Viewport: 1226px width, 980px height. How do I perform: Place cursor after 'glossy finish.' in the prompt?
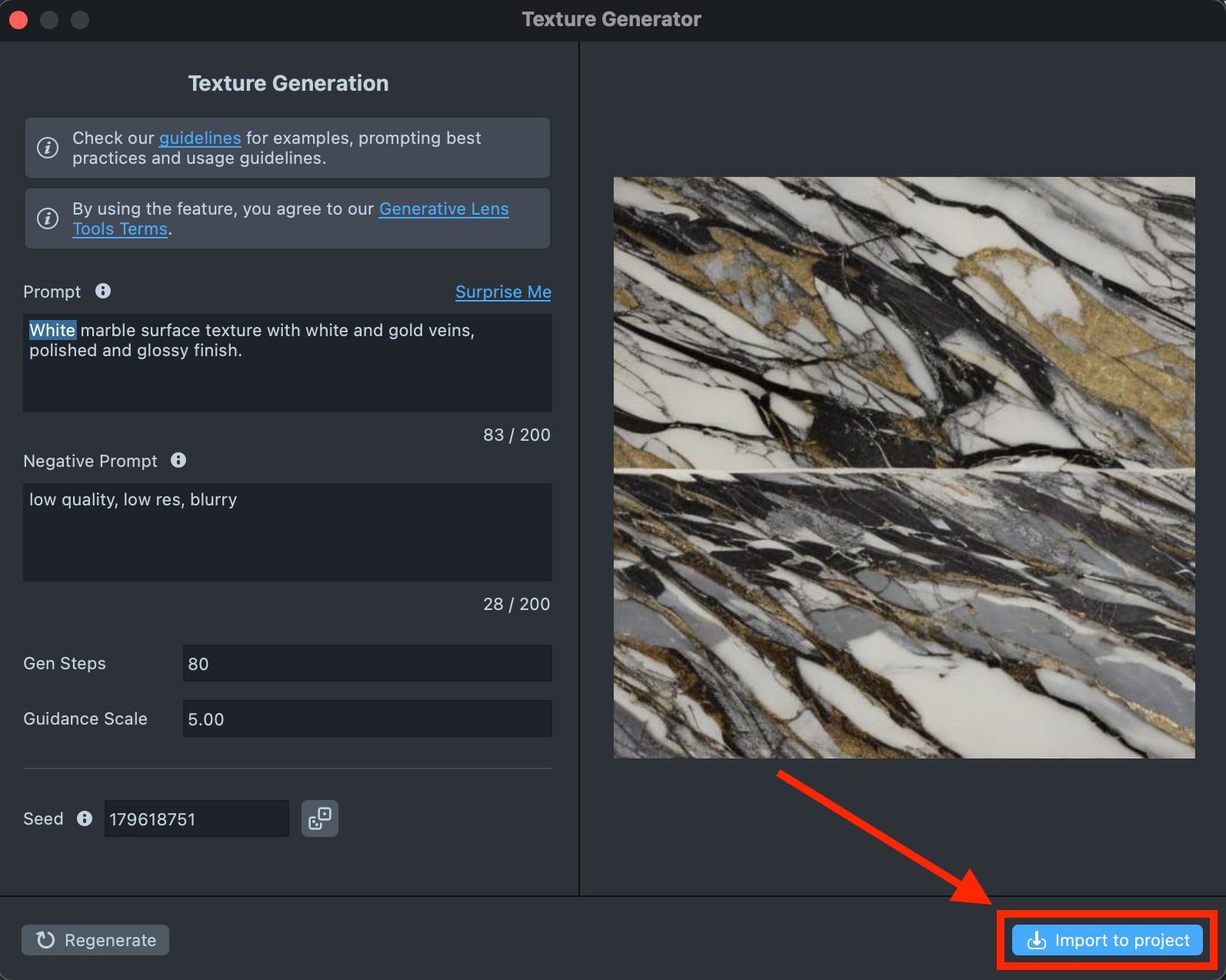point(243,351)
